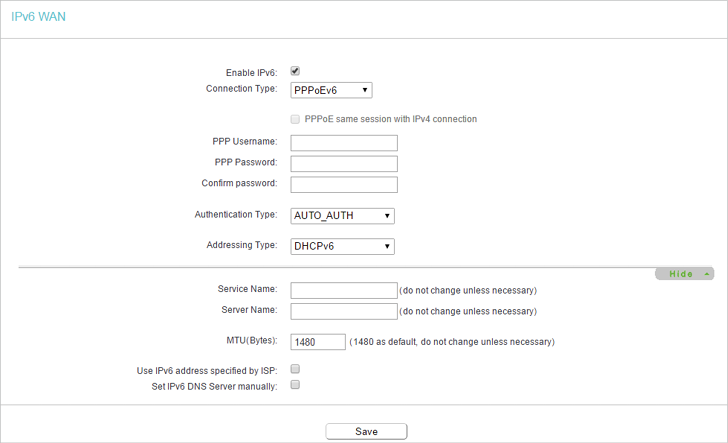Viewport: 728px width, 443px height.
Task: Check Set IPv6 DNS Server manually
Action: tap(295, 385)
